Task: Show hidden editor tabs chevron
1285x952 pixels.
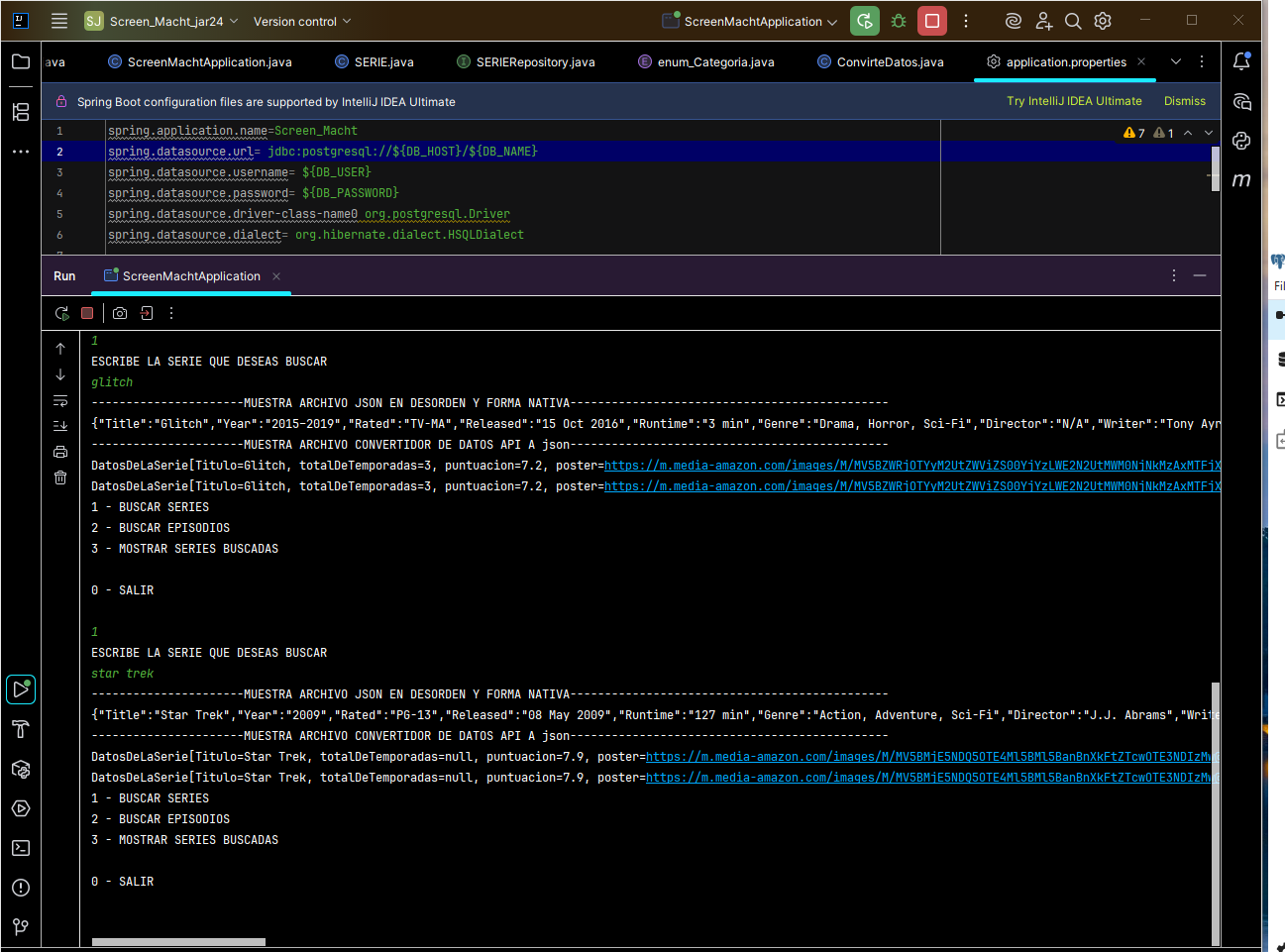Action: point(1176,61)
